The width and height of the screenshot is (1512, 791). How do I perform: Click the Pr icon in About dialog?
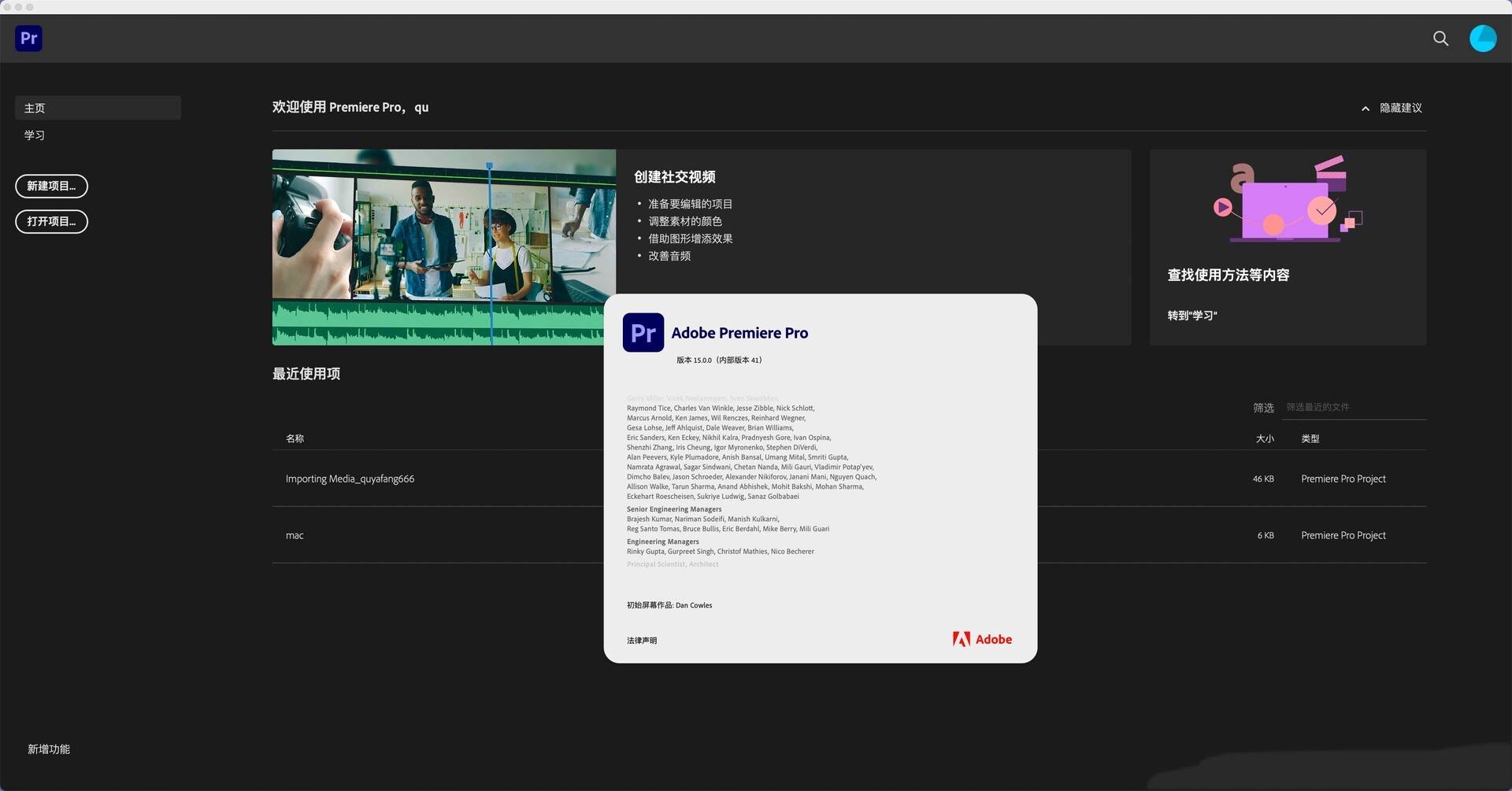coord(643,332)
